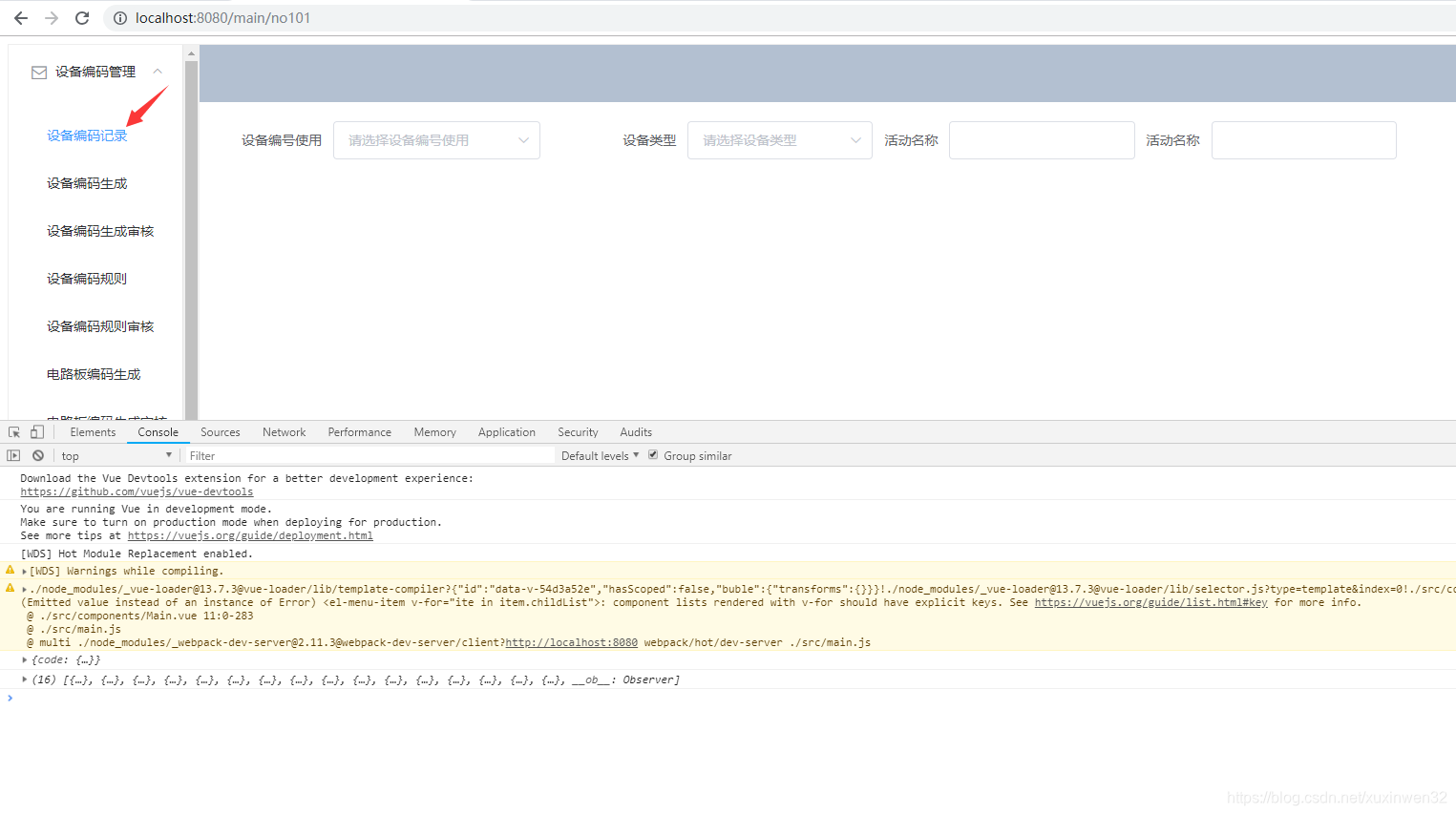Click envelope icon beside 设备编码管理
This screenshot has height=815, width=1456.
pyautogui.click(x=39, y=73)
